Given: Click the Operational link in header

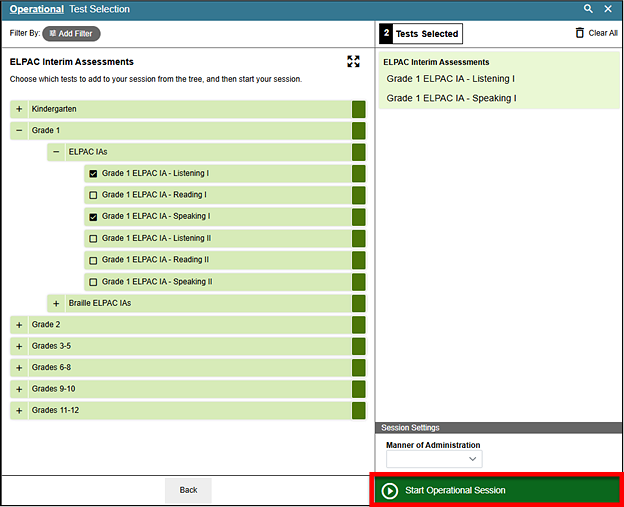Looking at the screenshot, I should 37,9.
